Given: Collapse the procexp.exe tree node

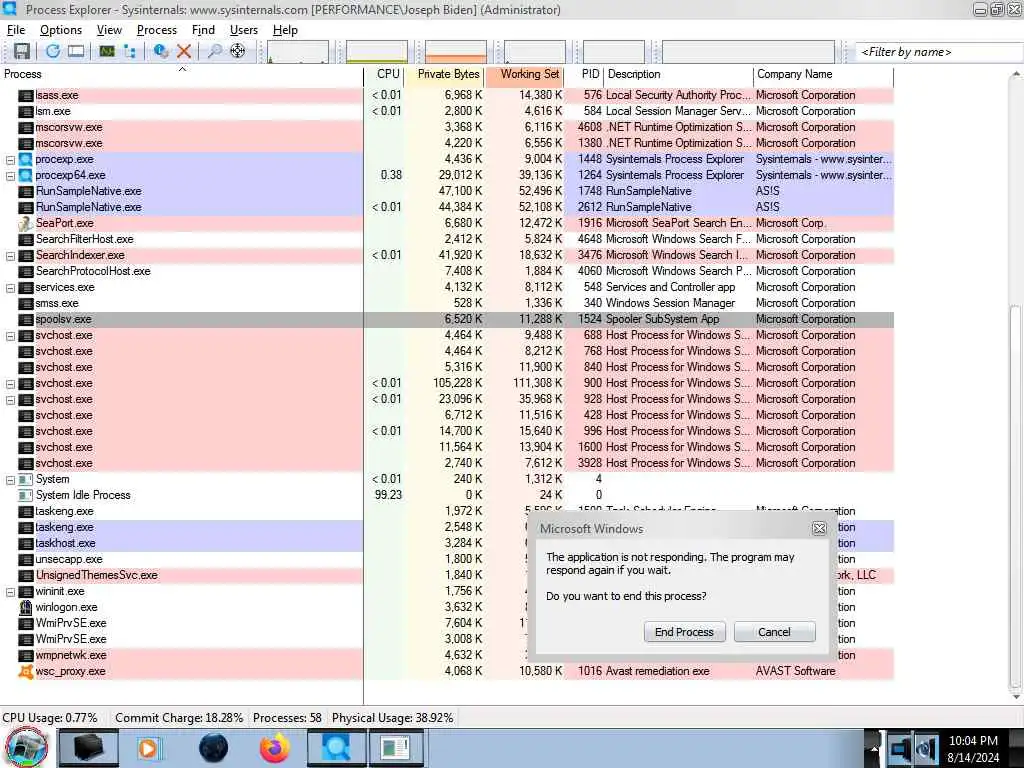Looking at the screenshot, I should click(10, 159).
